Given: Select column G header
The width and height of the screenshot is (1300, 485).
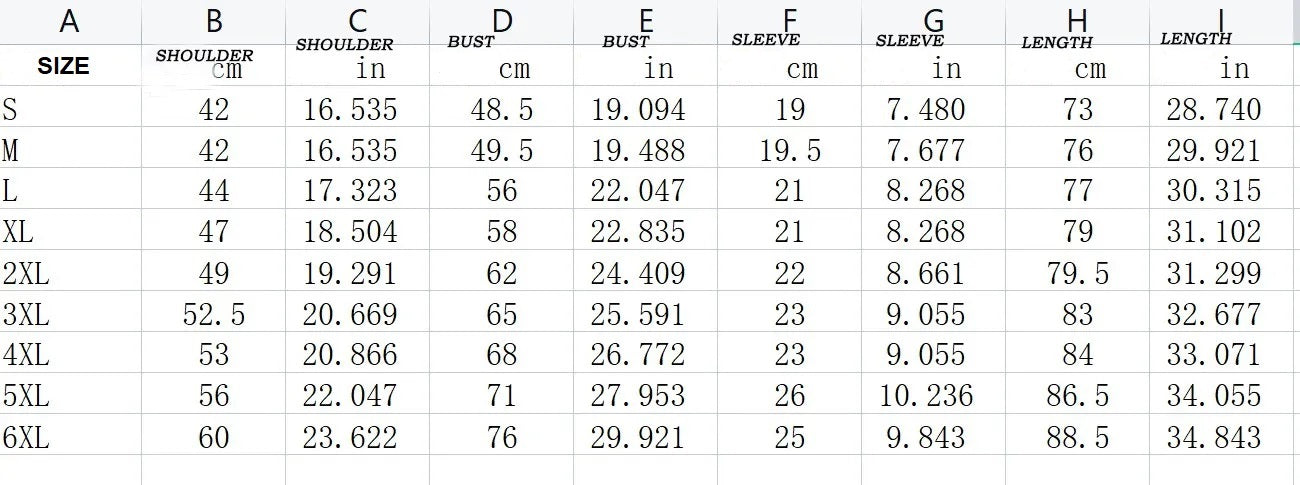Looking at the screenshot, I should click(x=934, y=20).
